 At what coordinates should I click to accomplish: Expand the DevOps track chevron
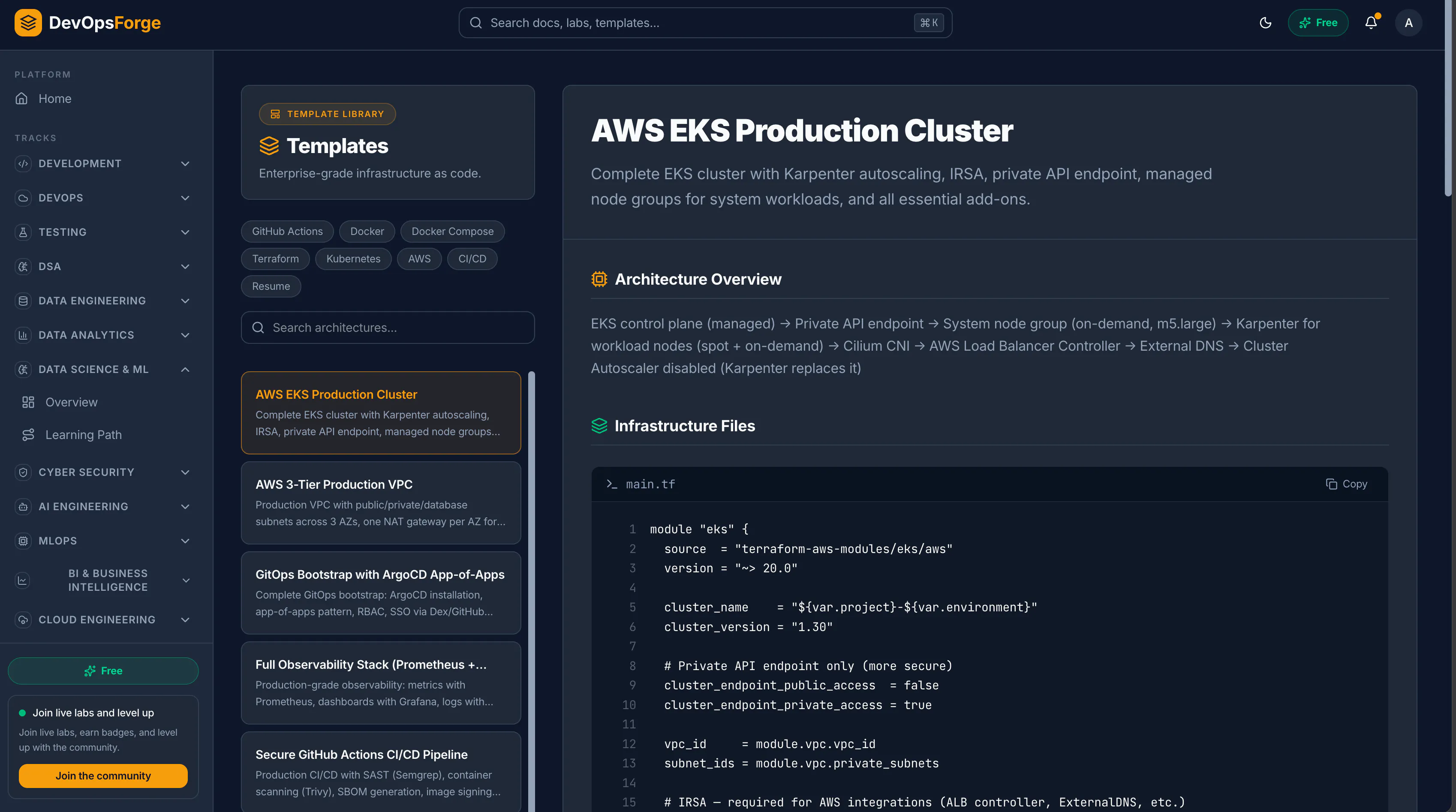[185, 198]
